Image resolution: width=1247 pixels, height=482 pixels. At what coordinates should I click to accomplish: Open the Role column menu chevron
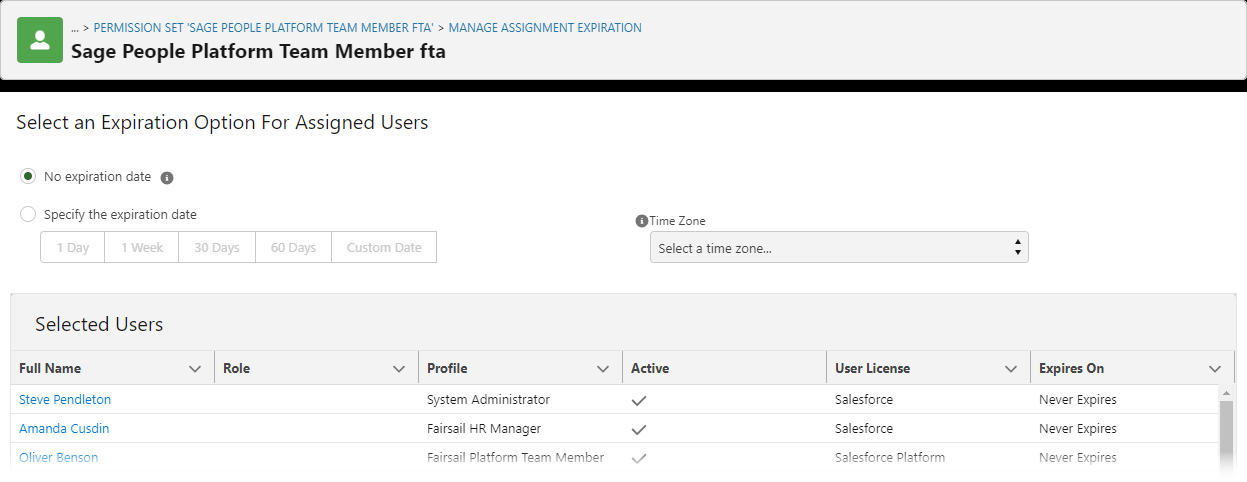399,369
